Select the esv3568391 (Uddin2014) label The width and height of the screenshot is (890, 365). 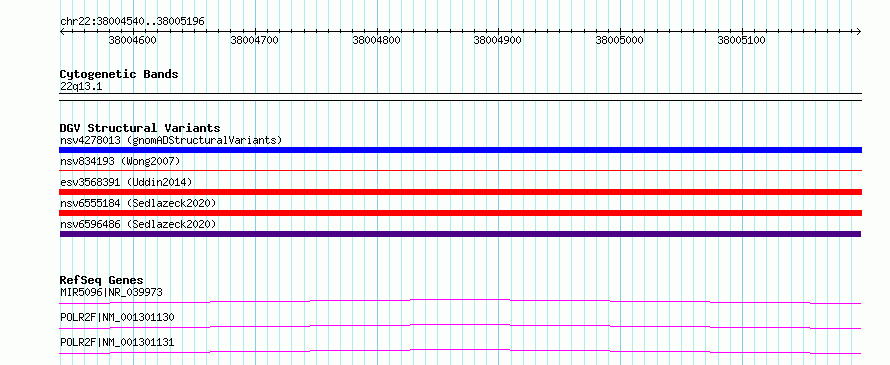point(126,182)
